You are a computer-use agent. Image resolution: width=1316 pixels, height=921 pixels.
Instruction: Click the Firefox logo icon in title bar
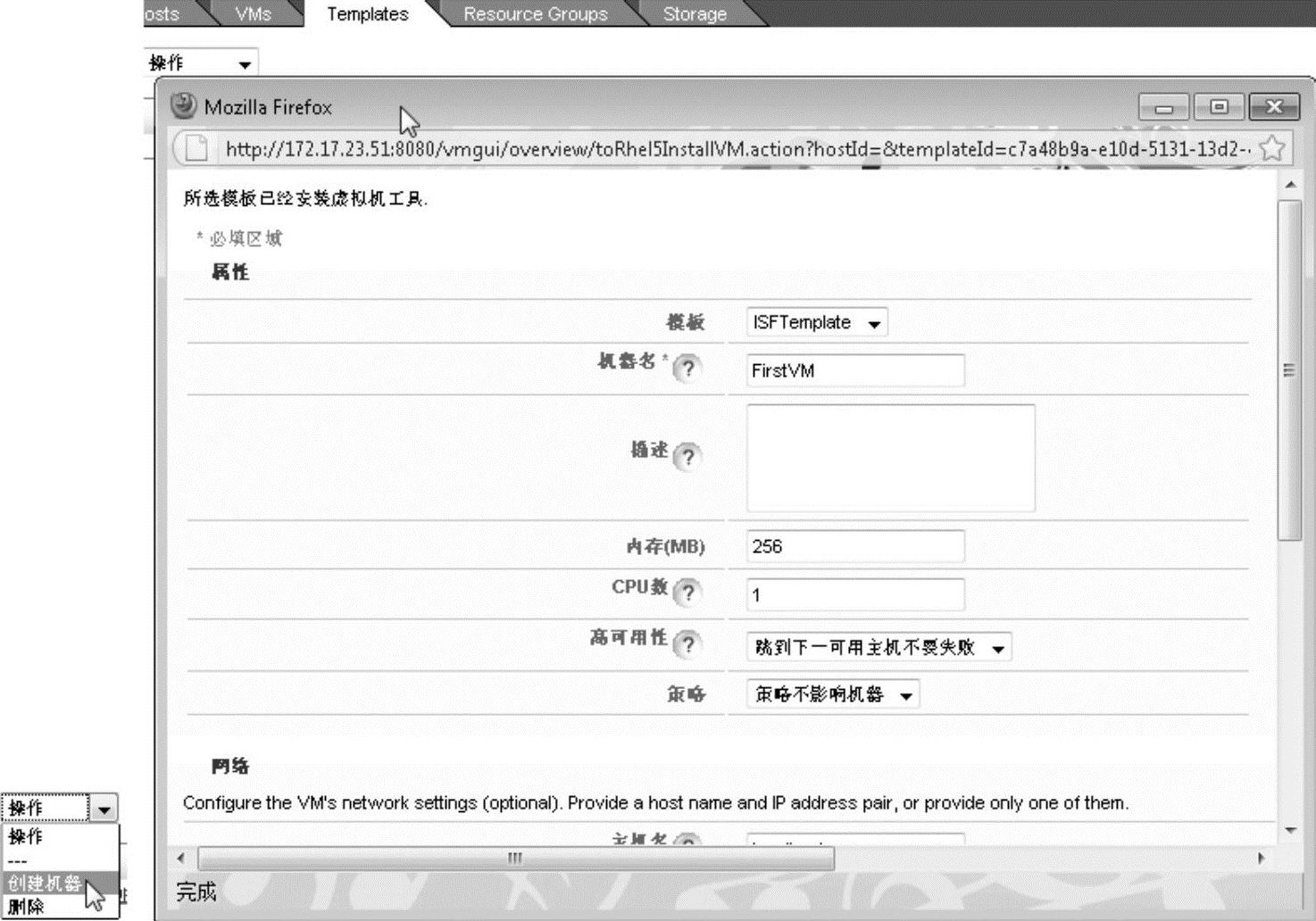[x=184, y=106]
